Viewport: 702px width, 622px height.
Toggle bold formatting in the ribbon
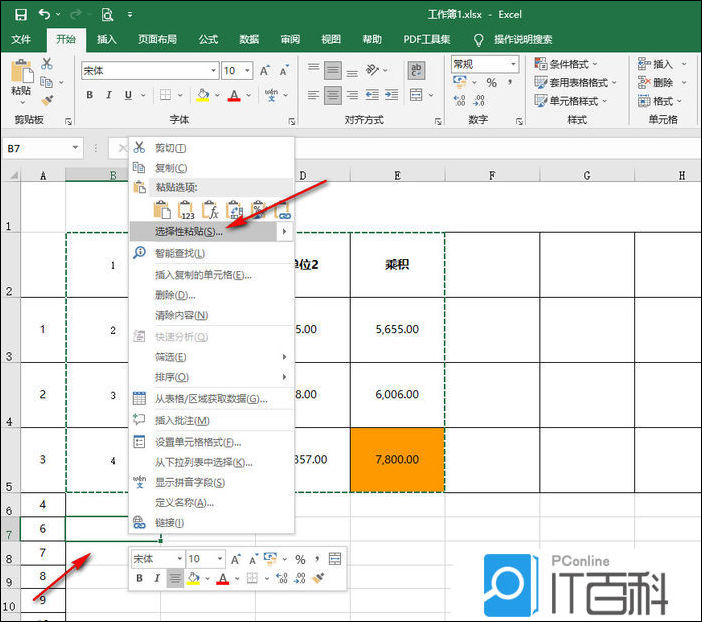[89, 96]
